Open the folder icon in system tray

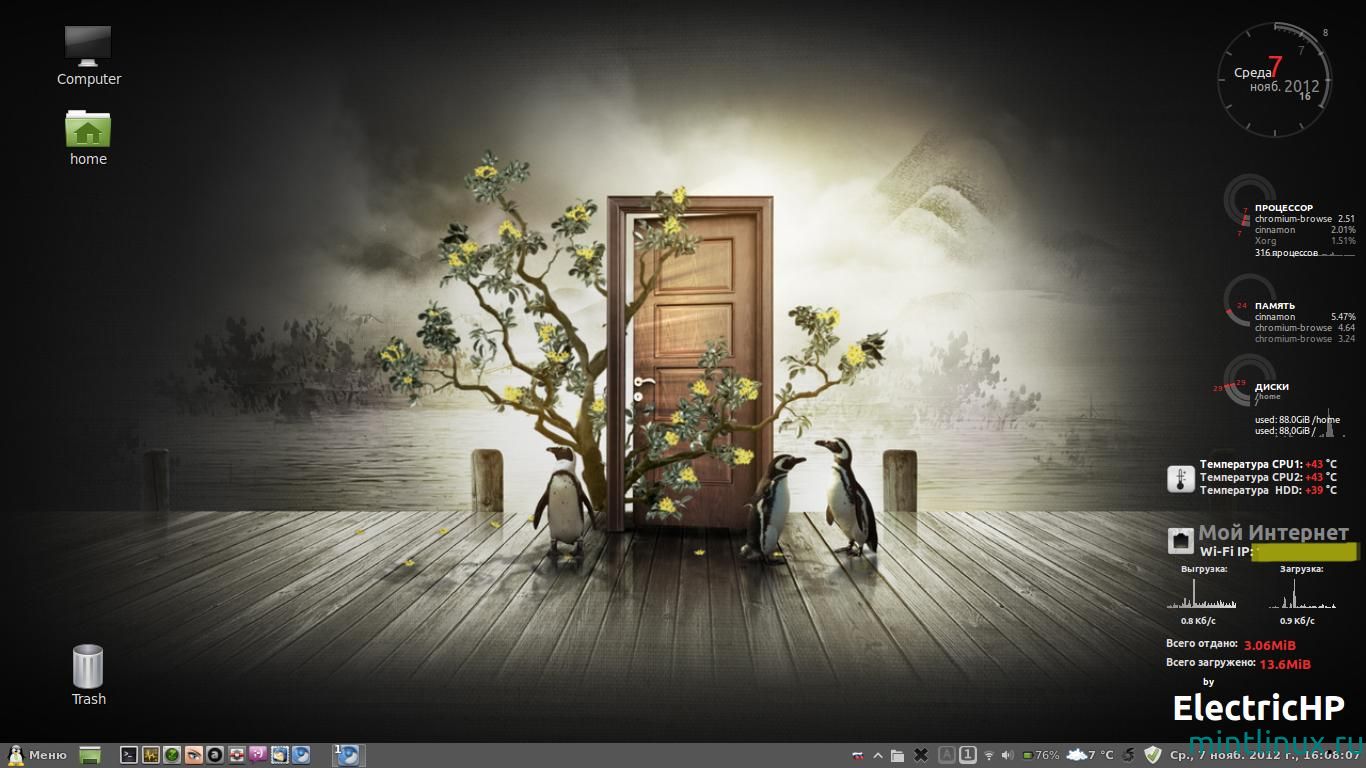[x=897, y=756]
